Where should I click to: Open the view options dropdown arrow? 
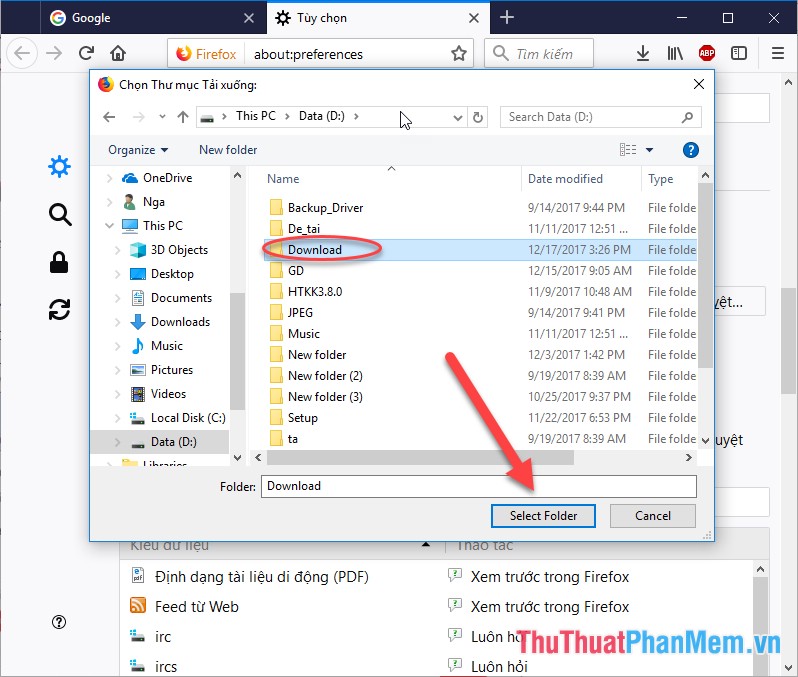tap(649, 150)
